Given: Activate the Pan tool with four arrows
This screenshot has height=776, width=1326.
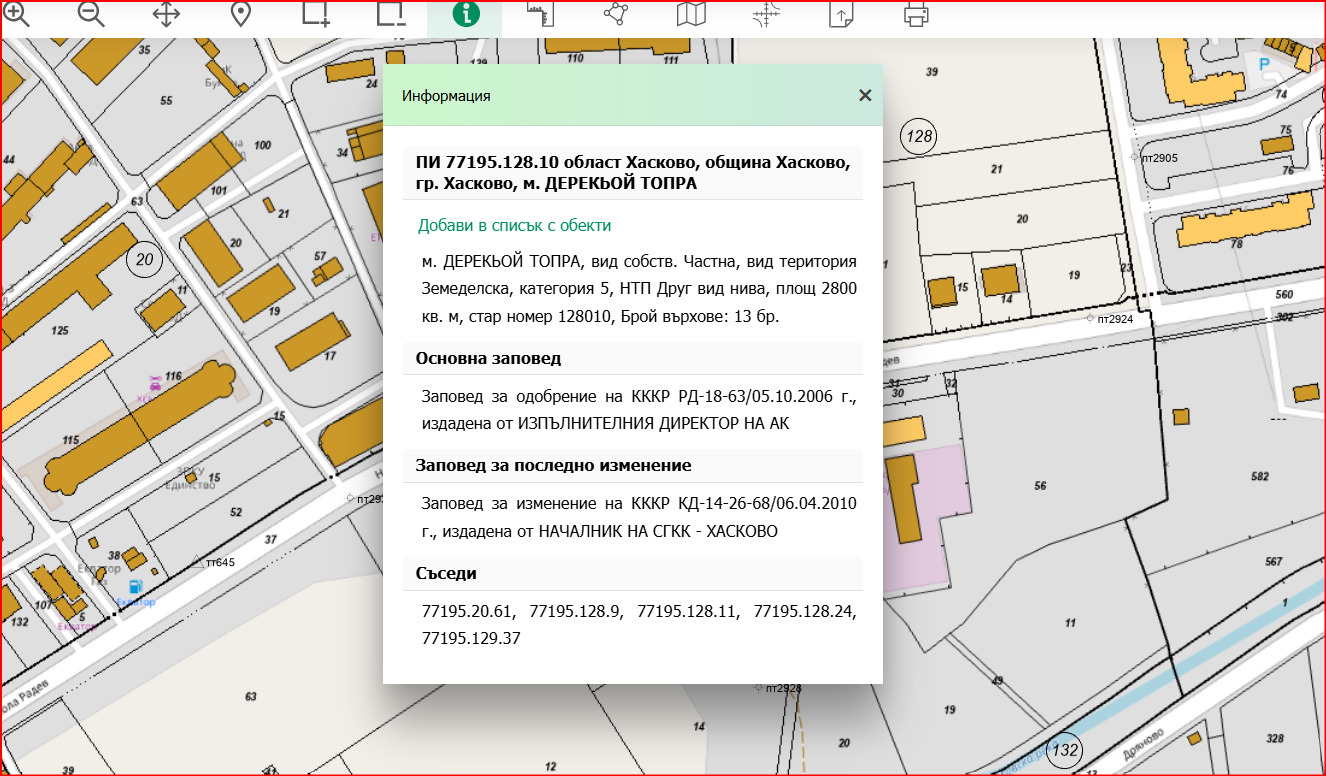Looking at the screenshot, I should tap(166, 16).
